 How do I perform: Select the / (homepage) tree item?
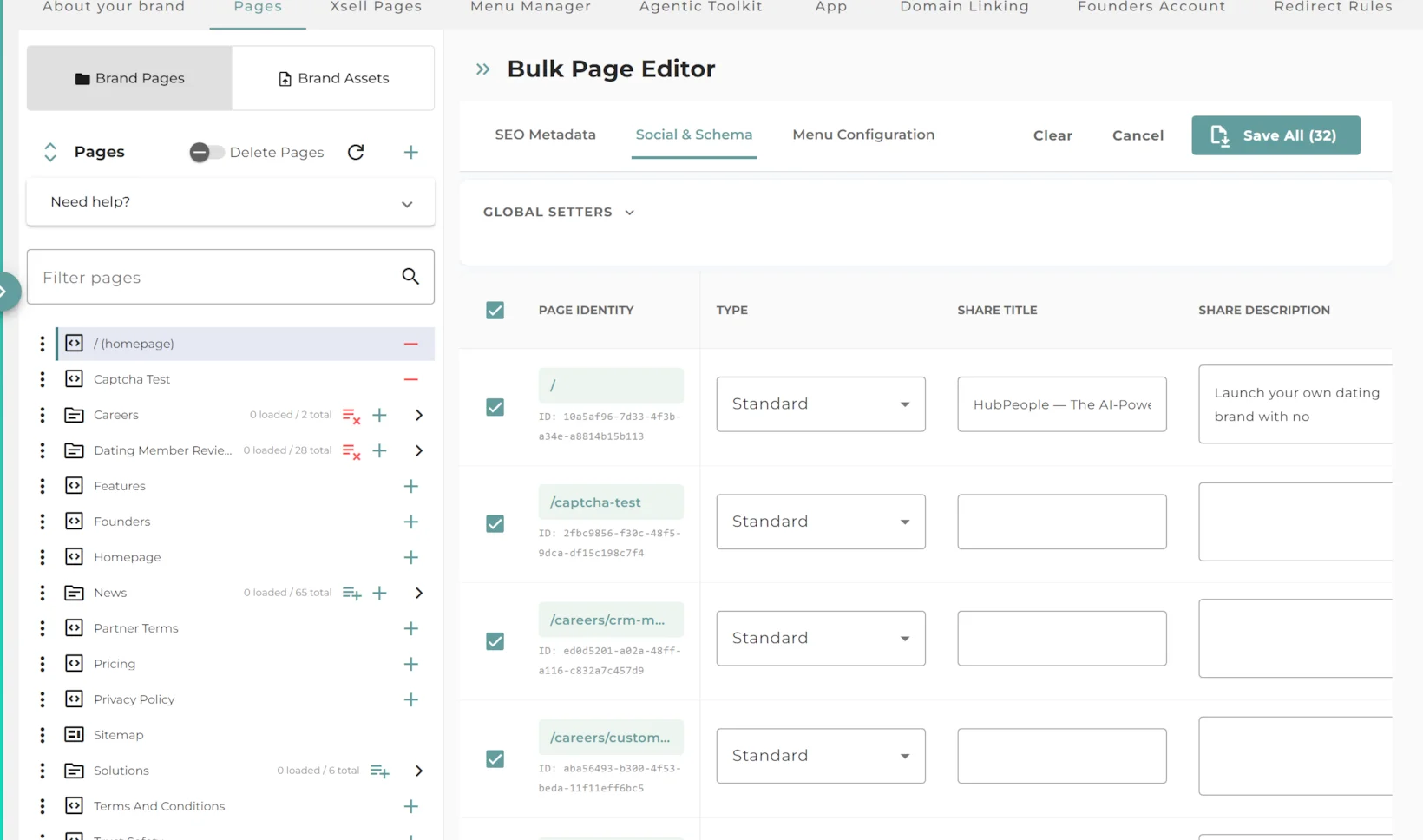pyautogui.click(x=246, y=344)
